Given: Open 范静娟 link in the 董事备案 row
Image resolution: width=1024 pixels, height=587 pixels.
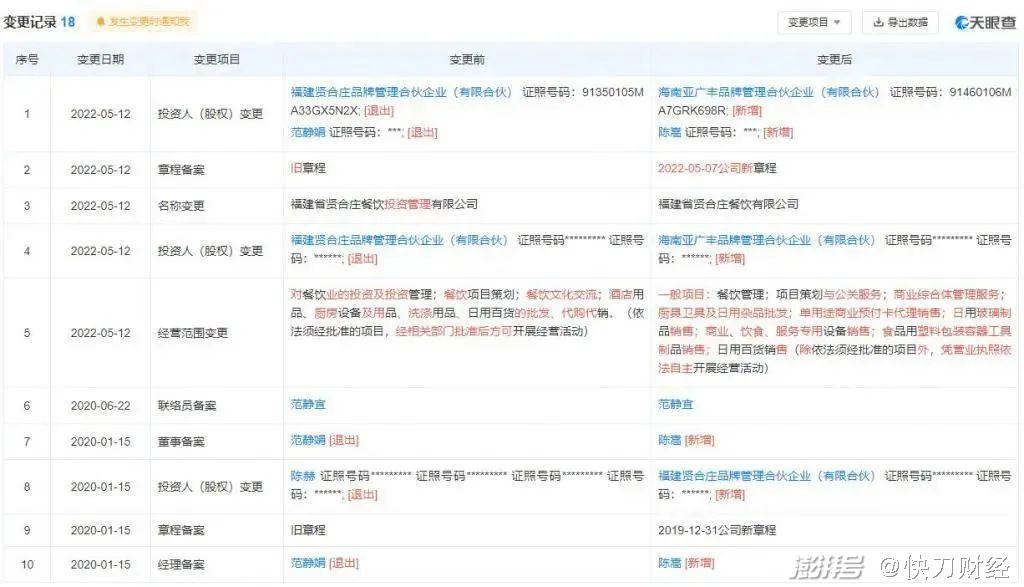Looking at the screenshot, I should point(308,440).
